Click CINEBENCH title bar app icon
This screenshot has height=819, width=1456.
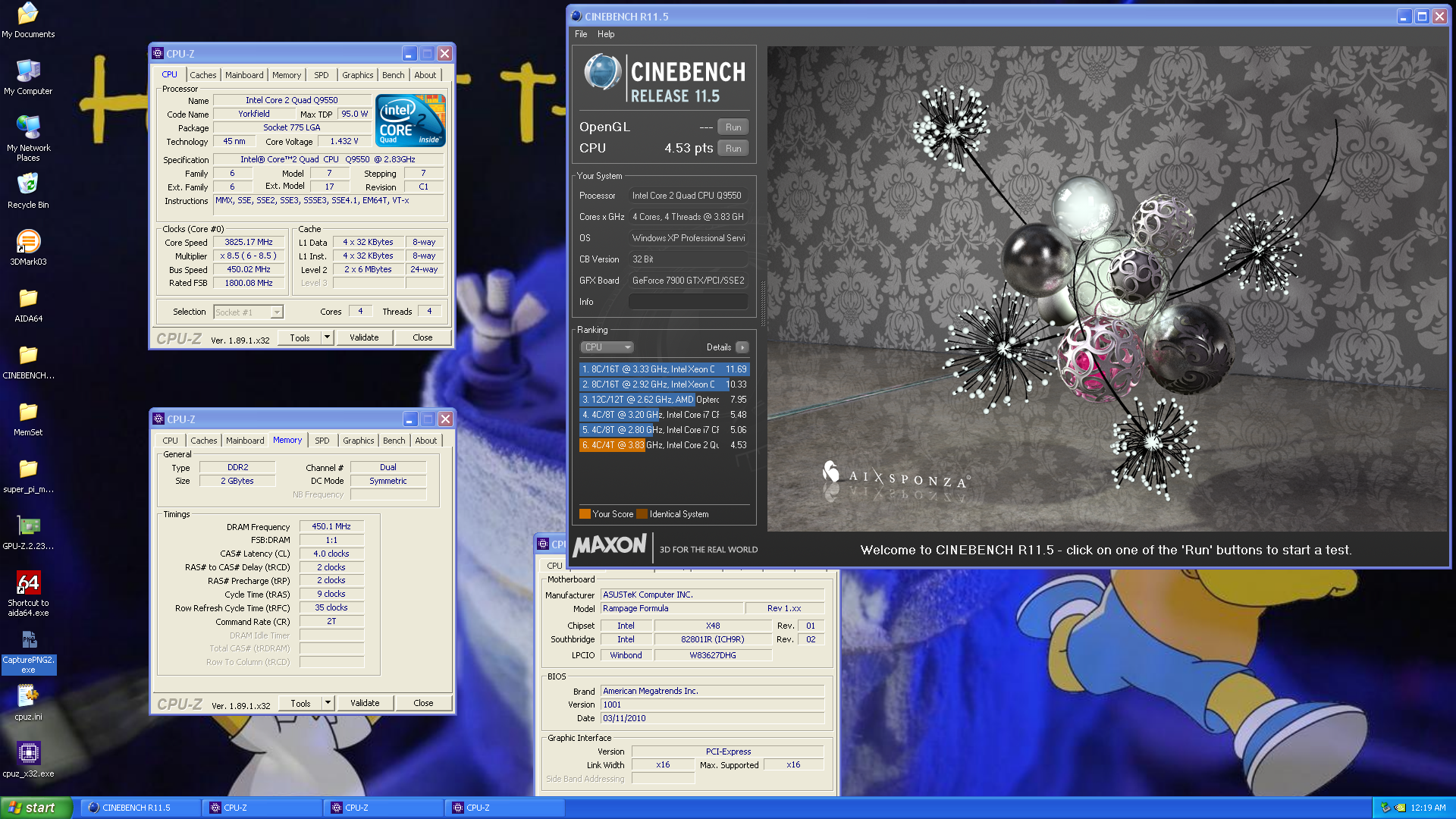(x=576, y=16)
